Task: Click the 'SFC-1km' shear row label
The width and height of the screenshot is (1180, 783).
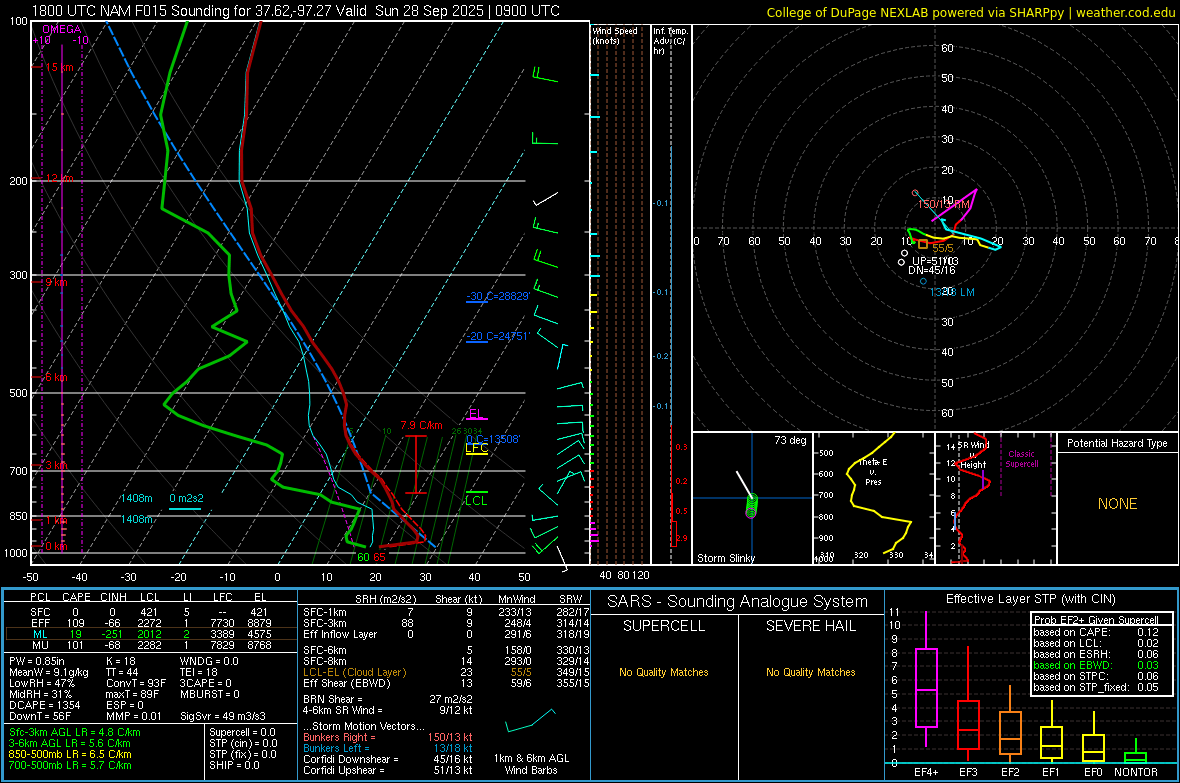Action: (x=325, y=612)
